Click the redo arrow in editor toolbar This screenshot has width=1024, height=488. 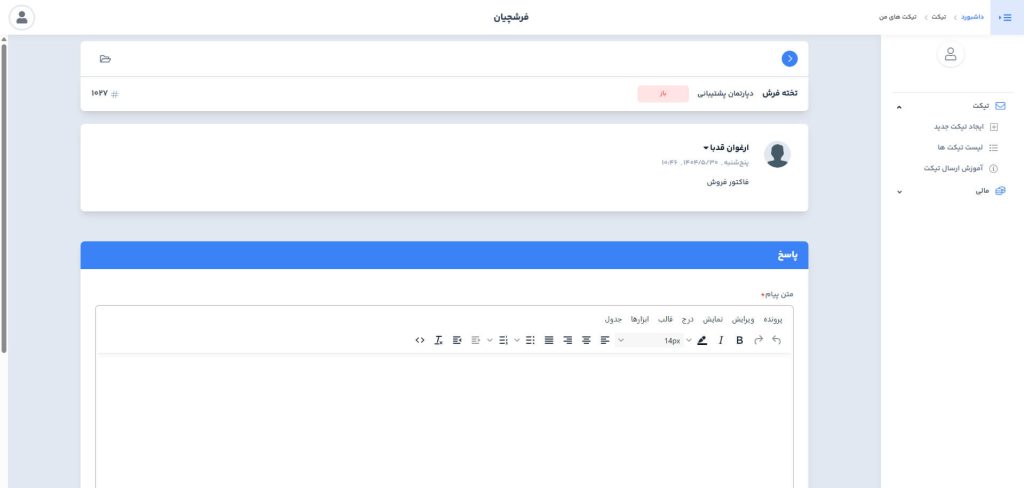758,341
